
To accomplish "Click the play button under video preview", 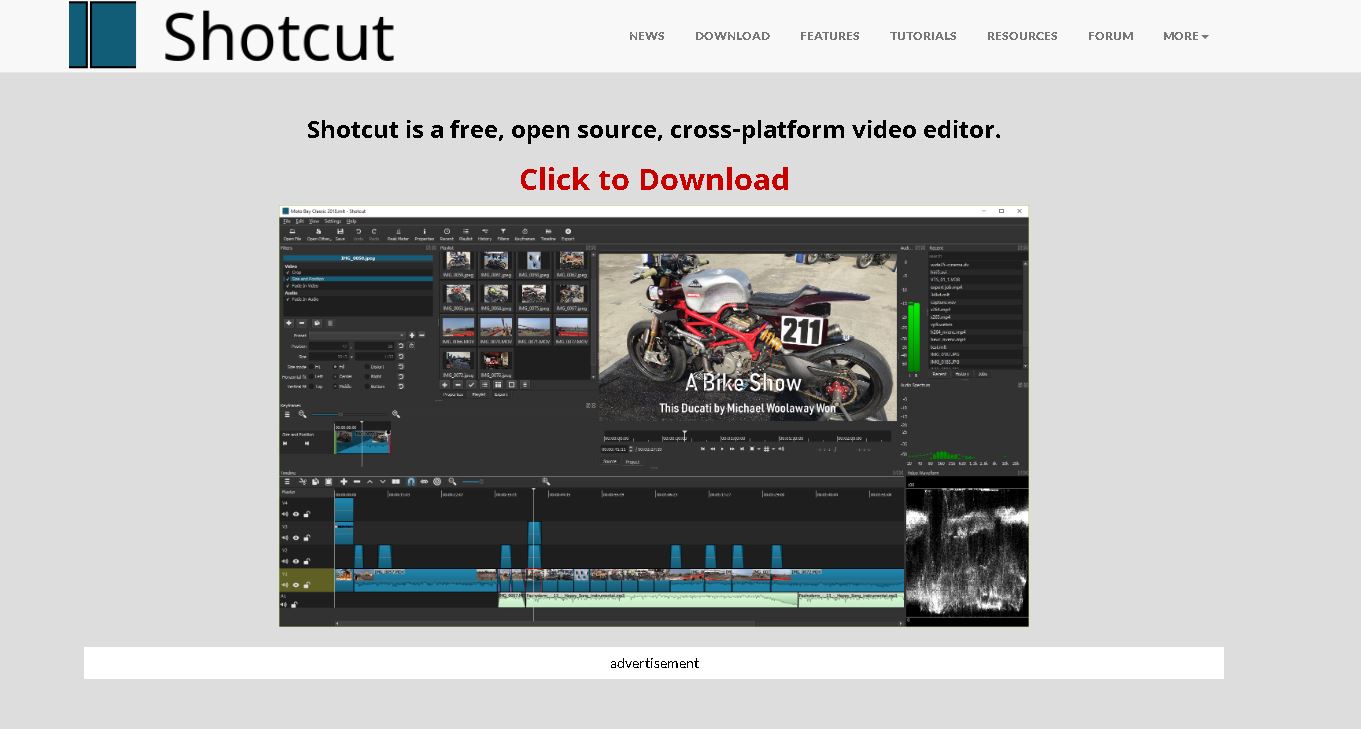I will [x=722, y=449].
